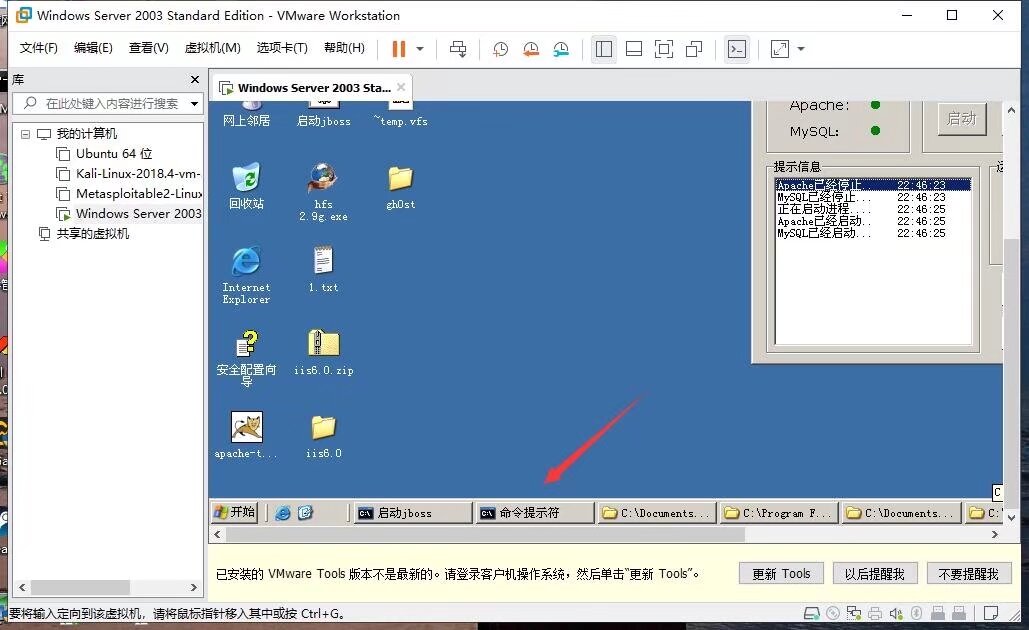Viewport: 1029px width, 630px height.
Task: Click the 网上邻居 desktop icon
Action: click(246, 114)
